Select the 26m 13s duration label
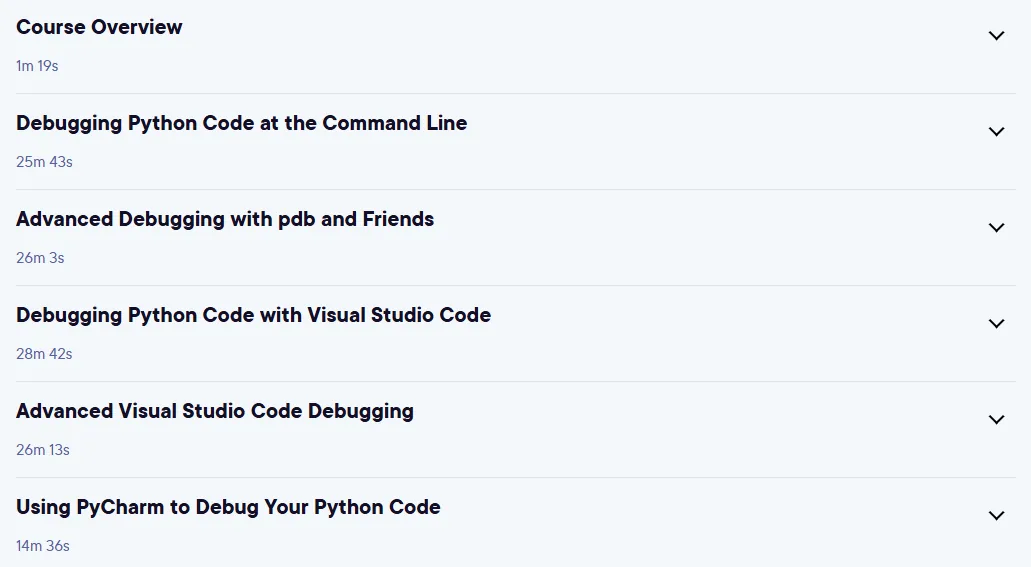The height and width of the screenshot is (567, 1031). coord(43,450)
